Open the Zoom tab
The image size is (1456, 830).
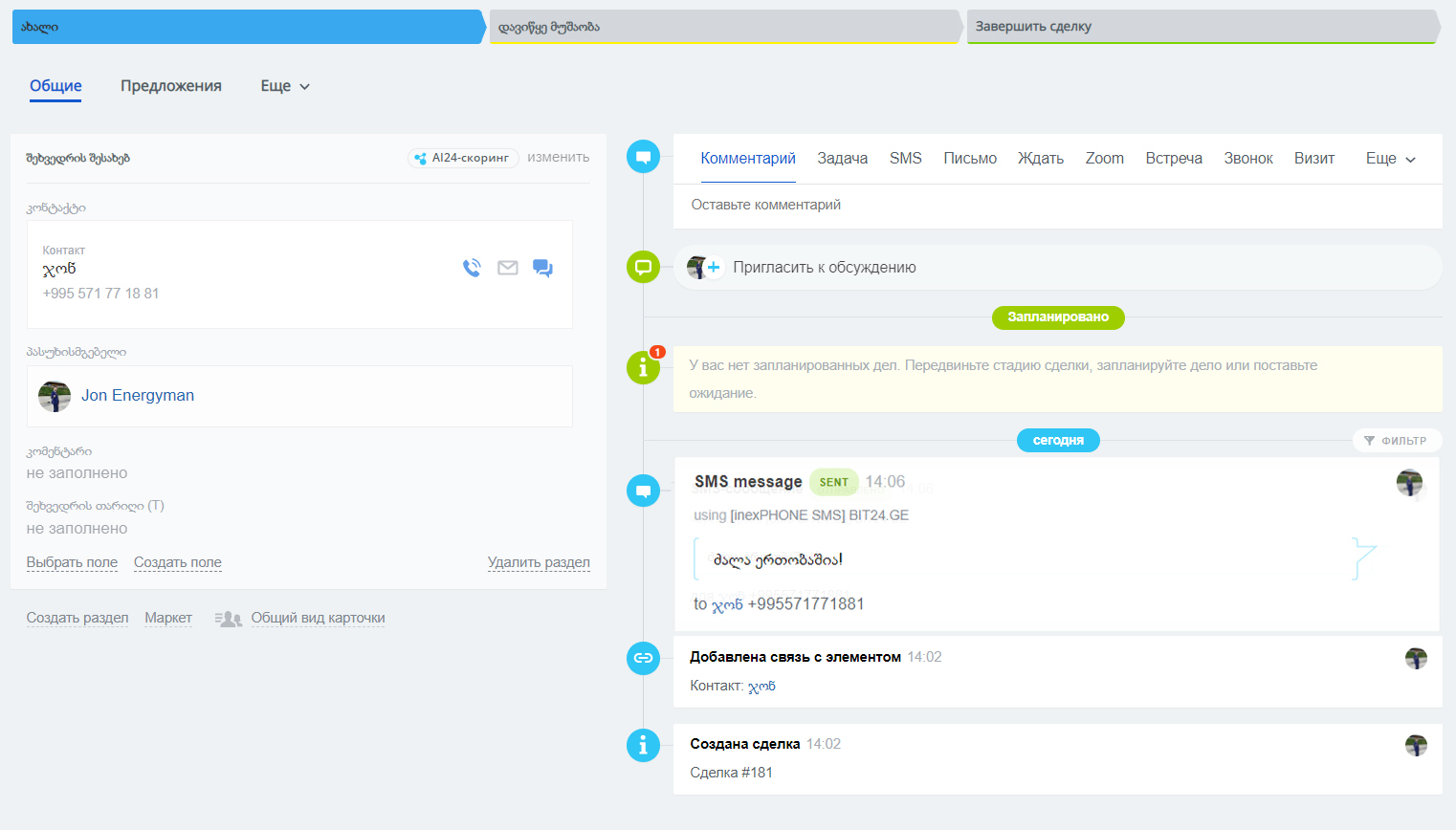[x=1105, y=159]
